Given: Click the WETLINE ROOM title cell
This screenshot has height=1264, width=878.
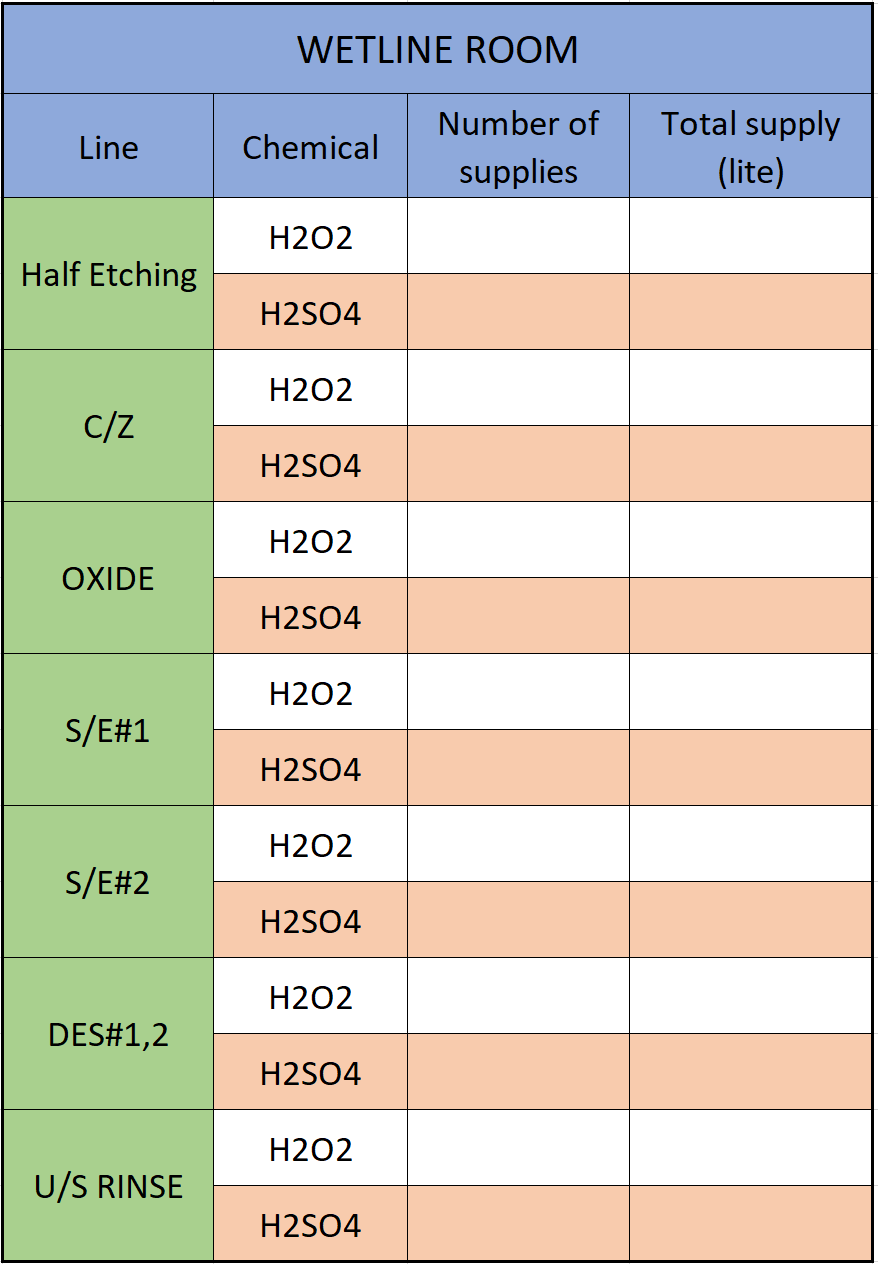Looking at the screenshot, I should (x=438, y=50).
